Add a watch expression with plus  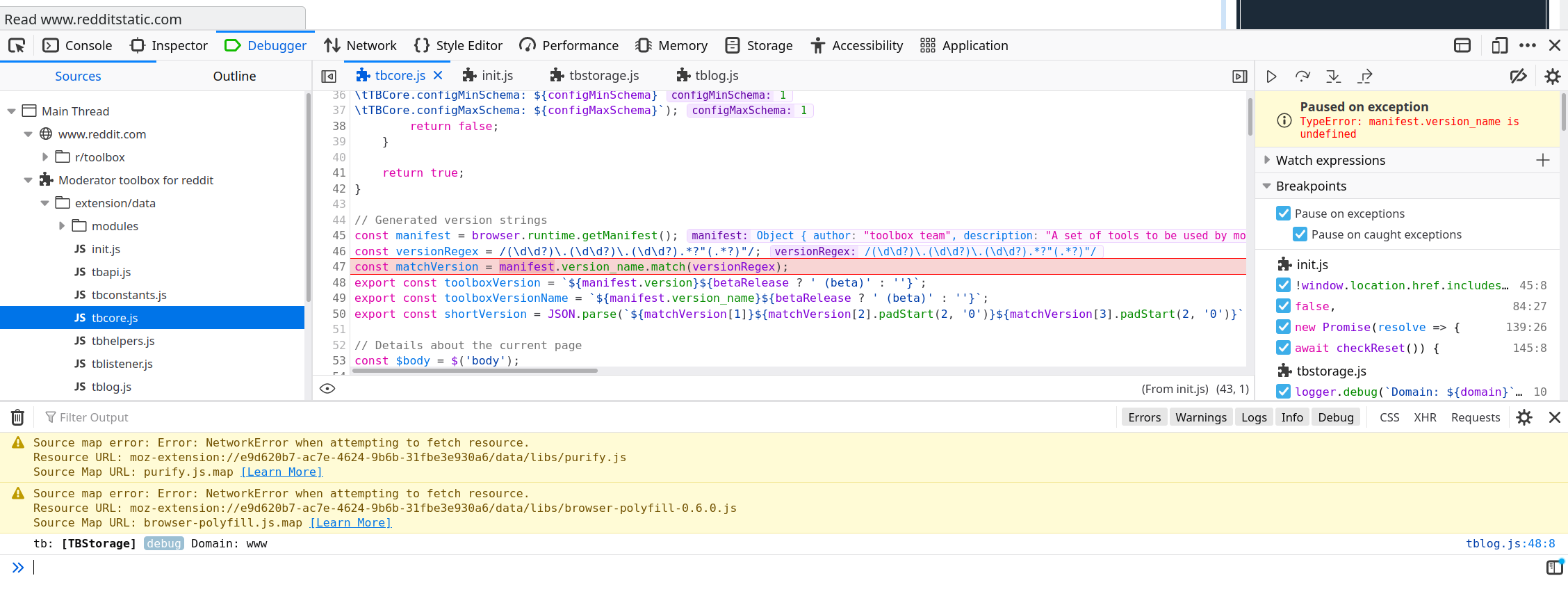pos(1543,160)
